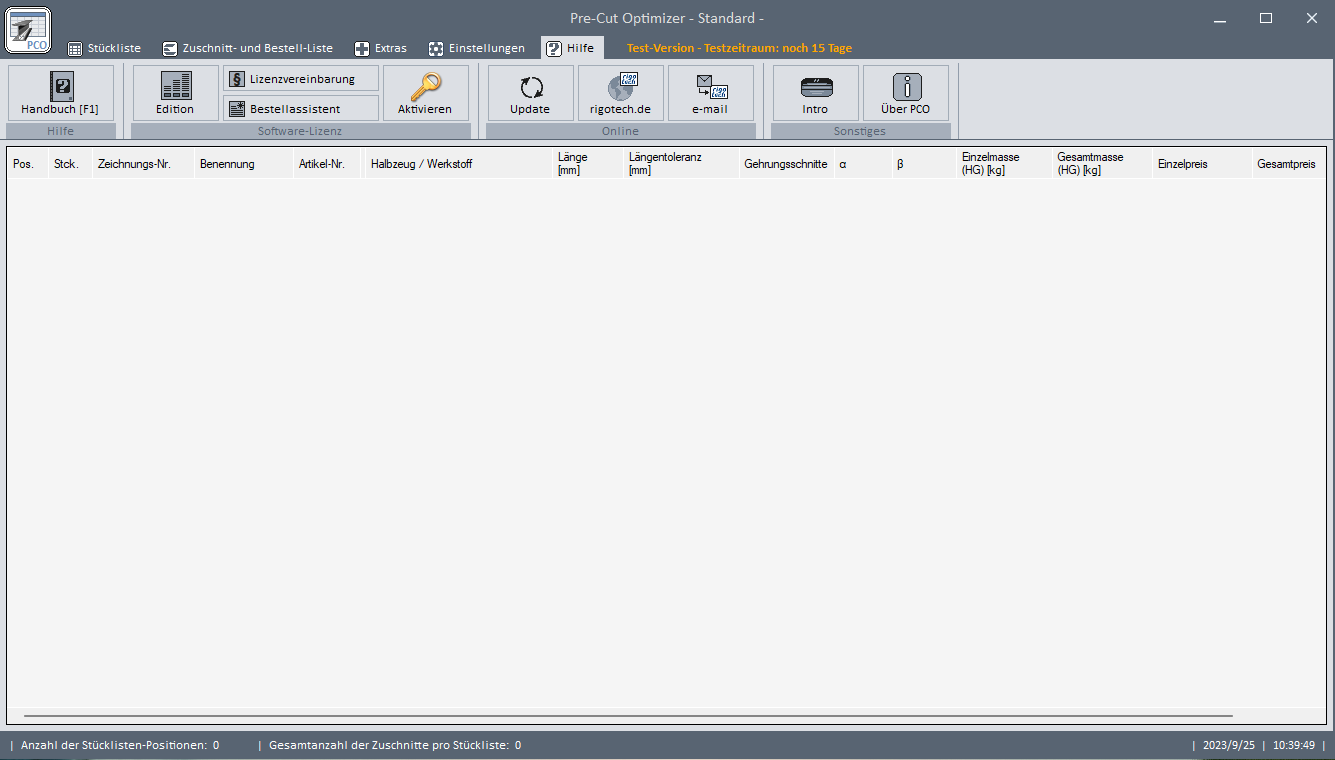Image resolution: width=1335 pixels, height=760 pixels.
Task: Click the Gesamtanzahl der Zuschnitte status text
Action: 395,745
